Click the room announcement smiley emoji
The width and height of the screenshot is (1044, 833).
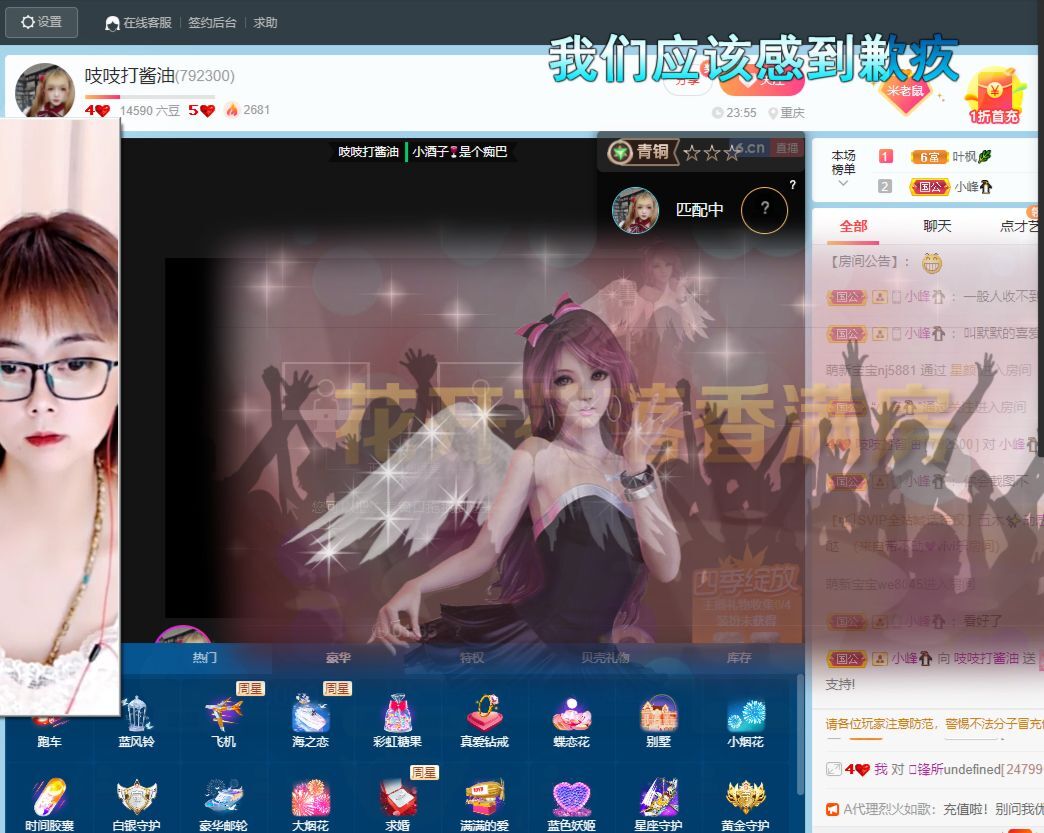pos(932,263)
